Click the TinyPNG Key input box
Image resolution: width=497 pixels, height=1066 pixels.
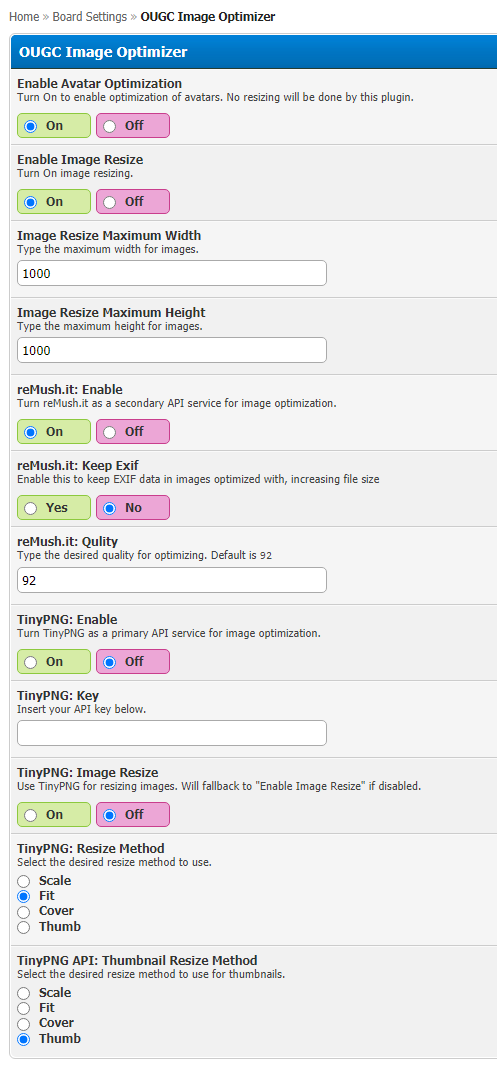tap(172, 734)
